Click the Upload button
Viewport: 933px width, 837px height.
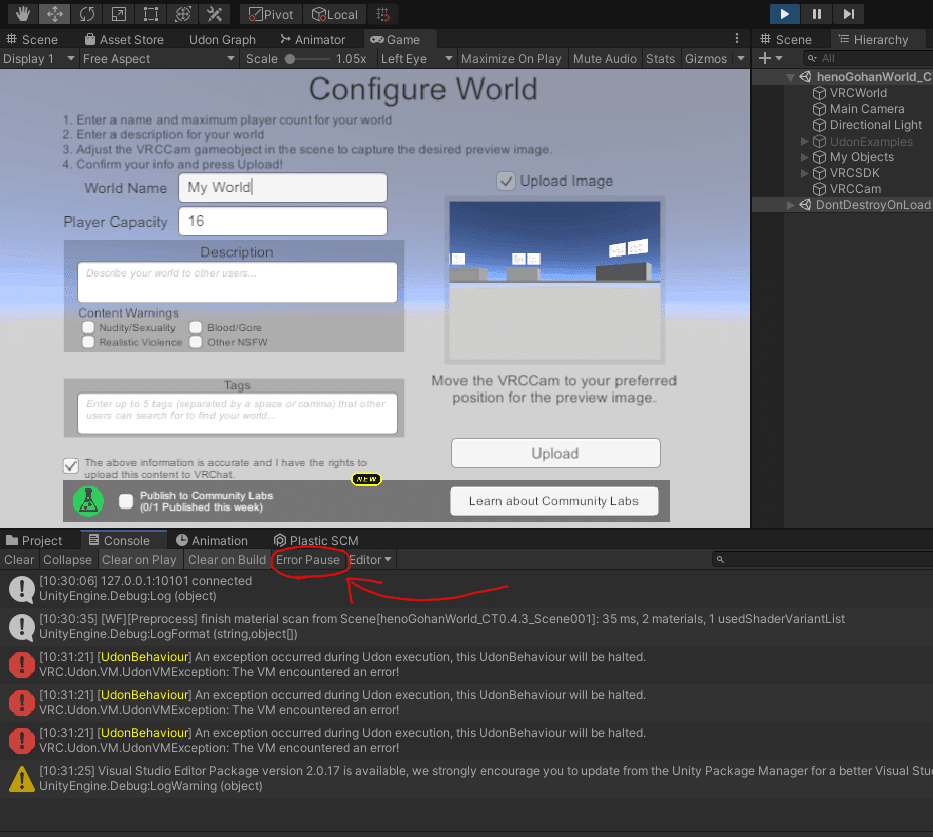pyautogui.click(x=555, y=453)
